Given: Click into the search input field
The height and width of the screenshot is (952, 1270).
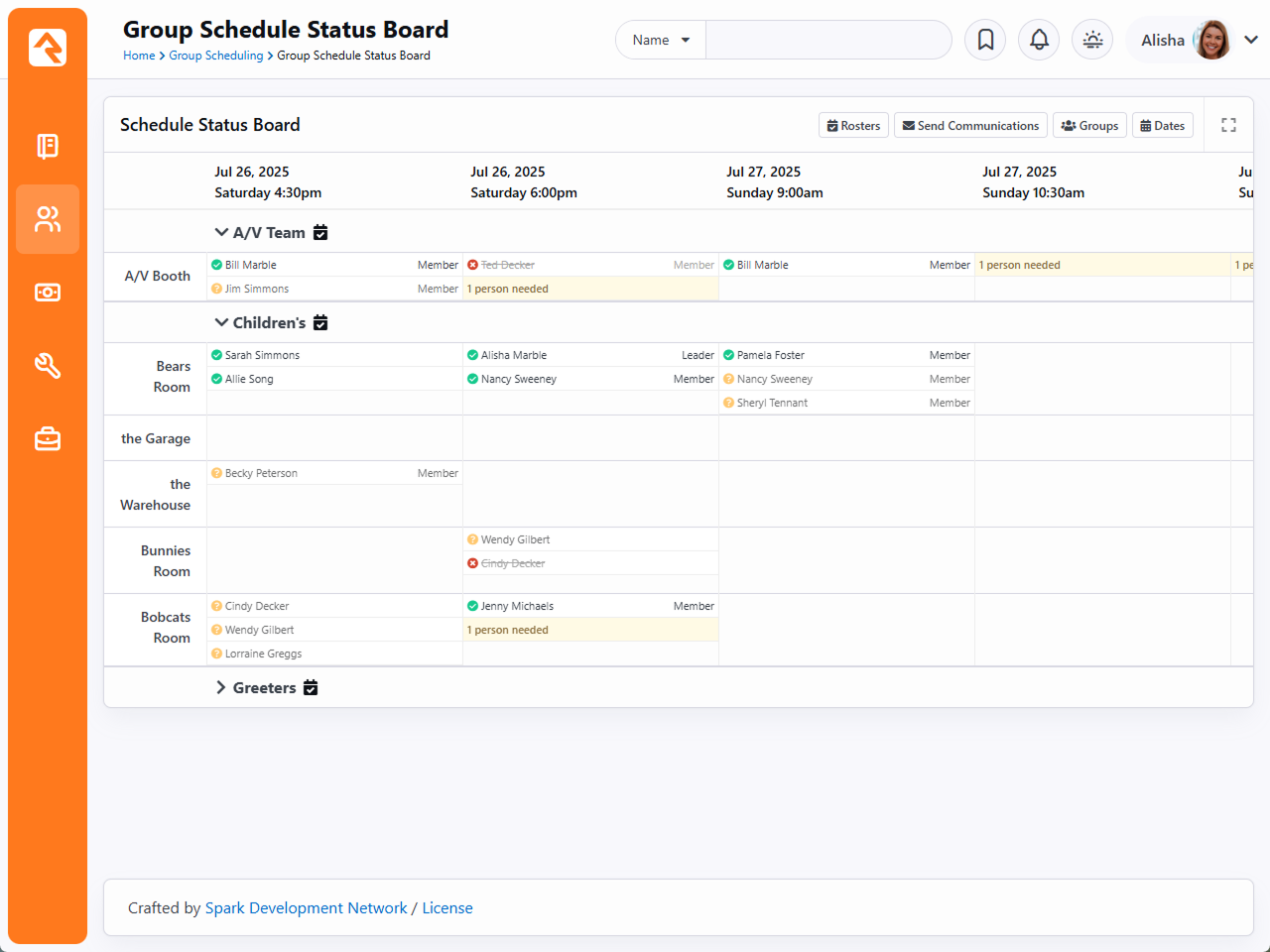Looking at the screenshot, I should pyautogui.click(x=828, y=40).
